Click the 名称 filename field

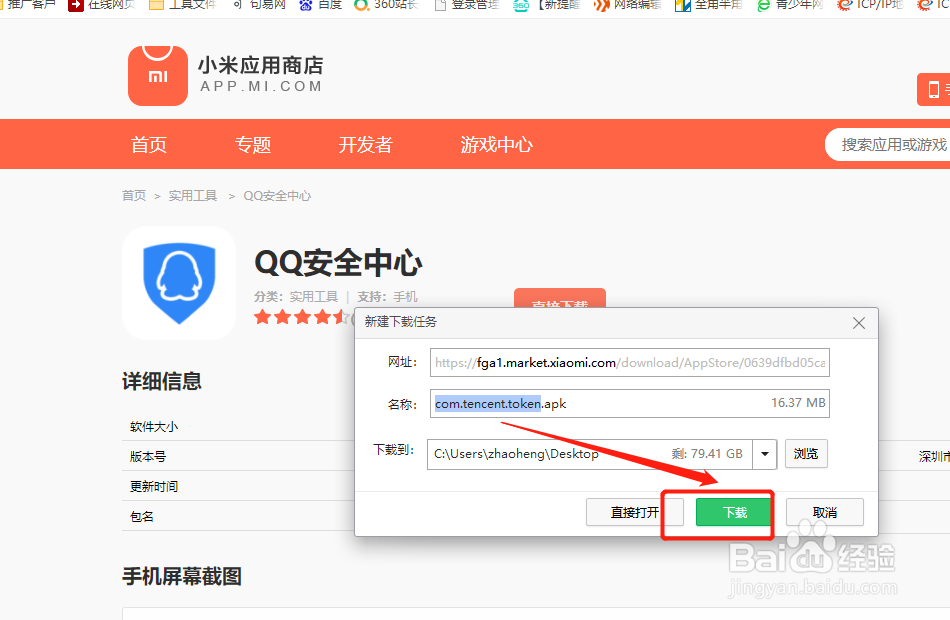point(629,403)
